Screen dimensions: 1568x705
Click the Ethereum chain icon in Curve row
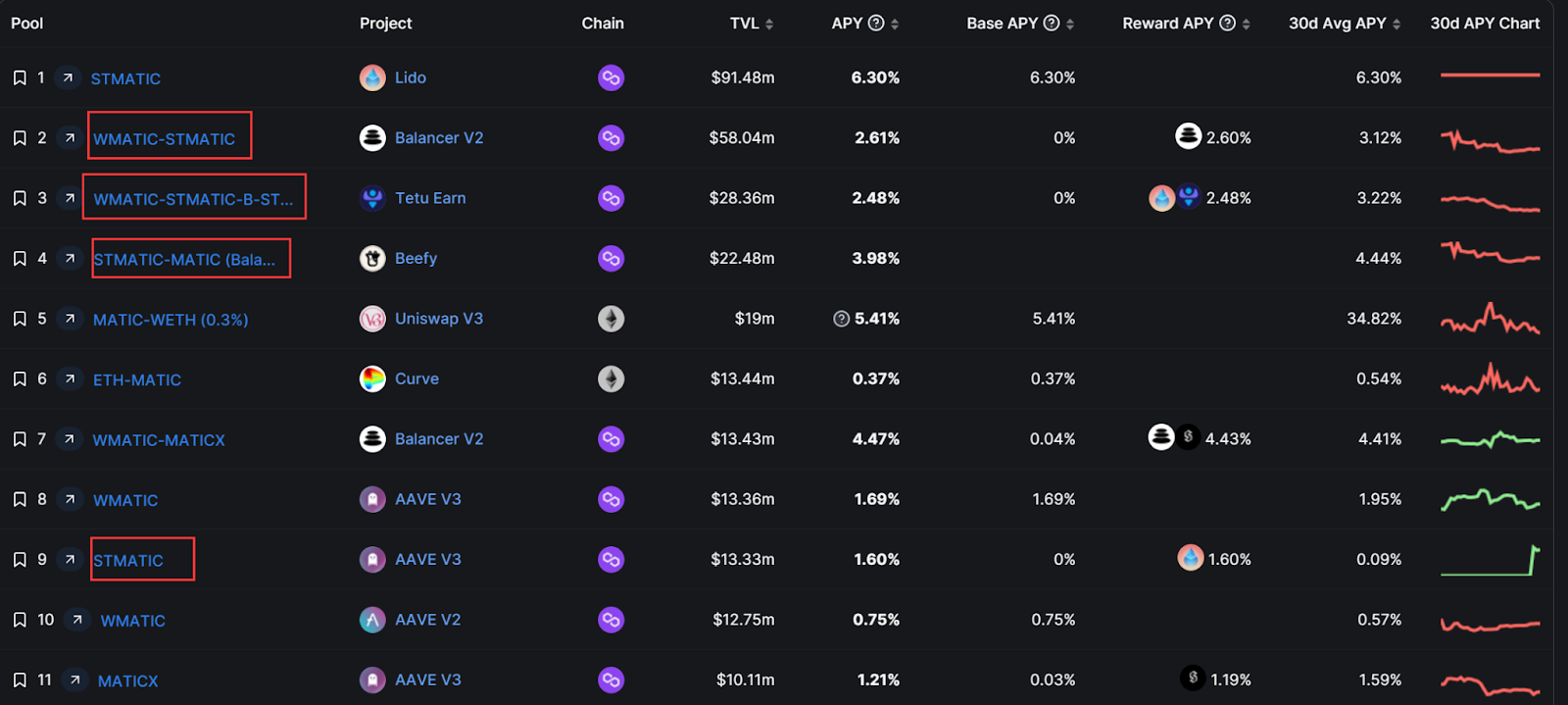click(611, 378)
